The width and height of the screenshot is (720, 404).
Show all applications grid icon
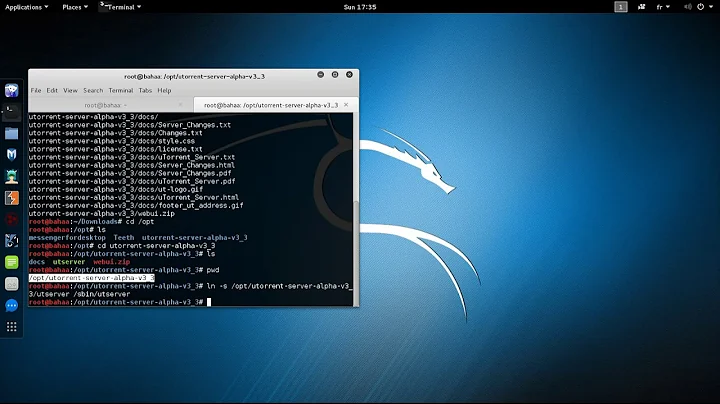pyautogui.click(x=11, y=326)
